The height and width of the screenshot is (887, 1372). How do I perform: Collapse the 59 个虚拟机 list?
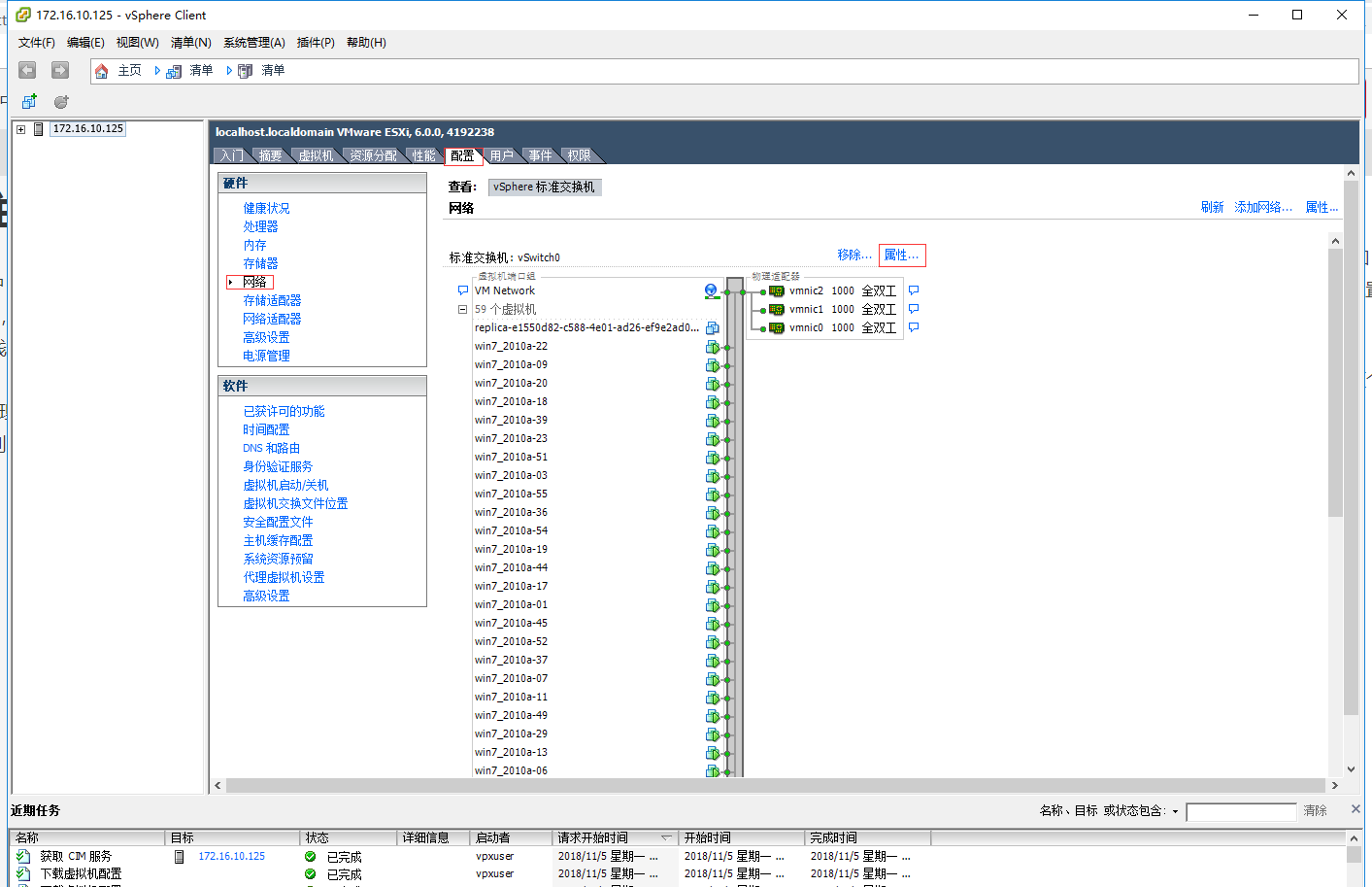[462, 309]
